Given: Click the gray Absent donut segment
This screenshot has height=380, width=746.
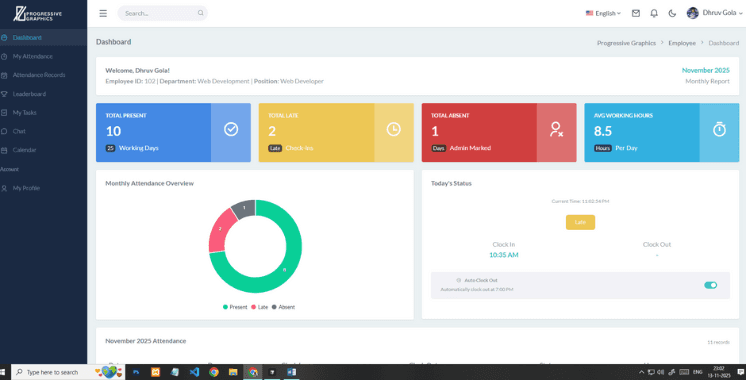Looking at the screenshot, I should (x=245, y=208).
